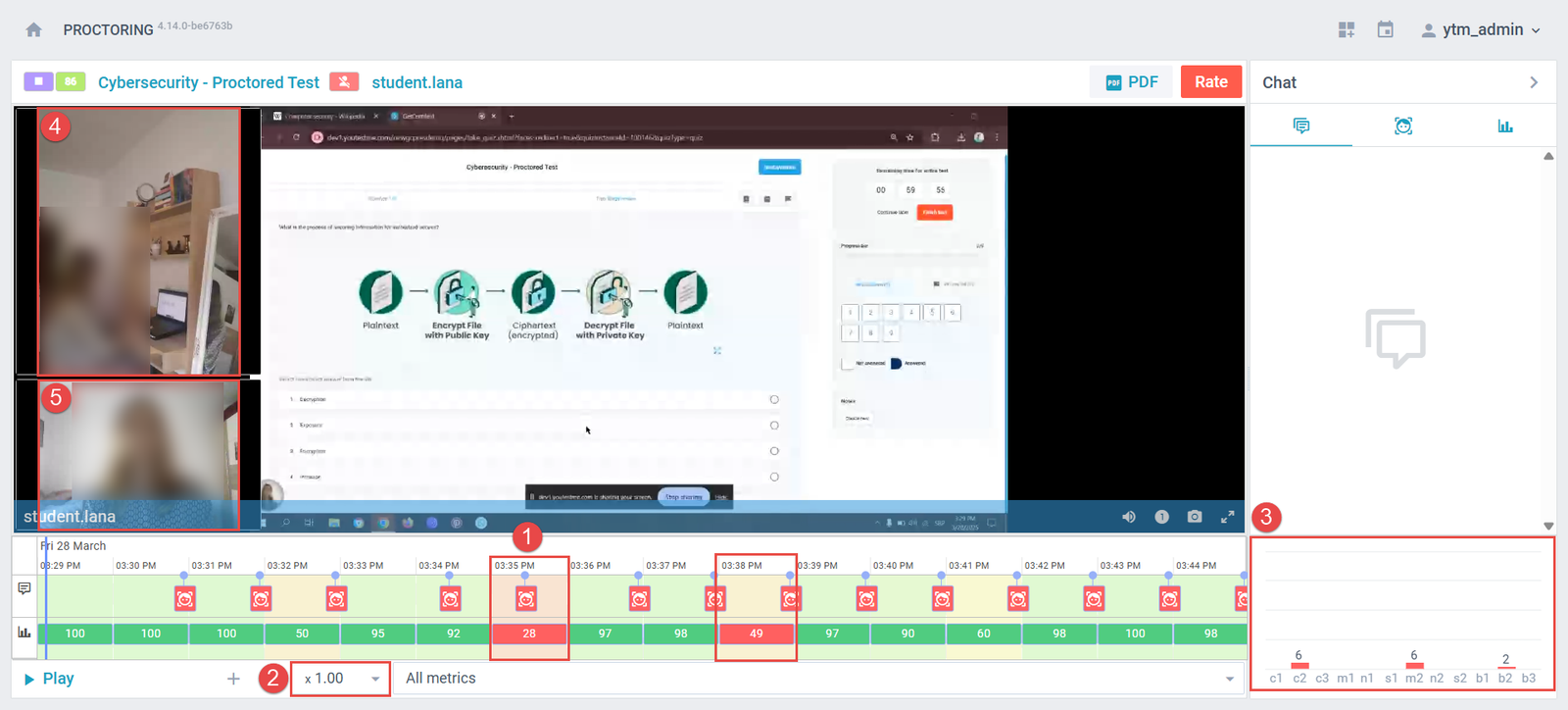Screen dimensions: 1568x710
Task: Switch to the bar chart statistics tab
Action: click(1504, 126)
